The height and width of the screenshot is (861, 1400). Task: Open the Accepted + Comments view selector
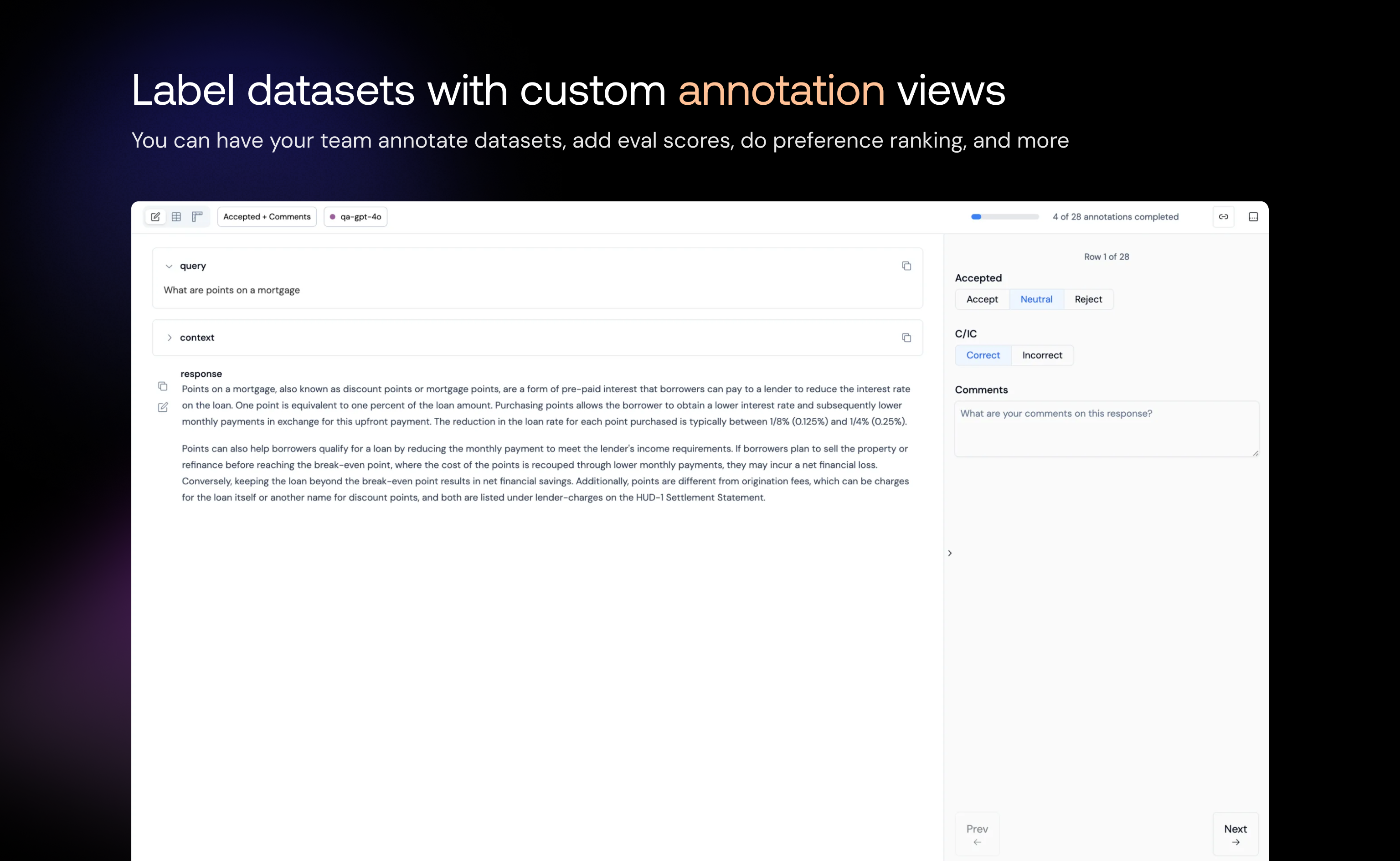point(267,216)
